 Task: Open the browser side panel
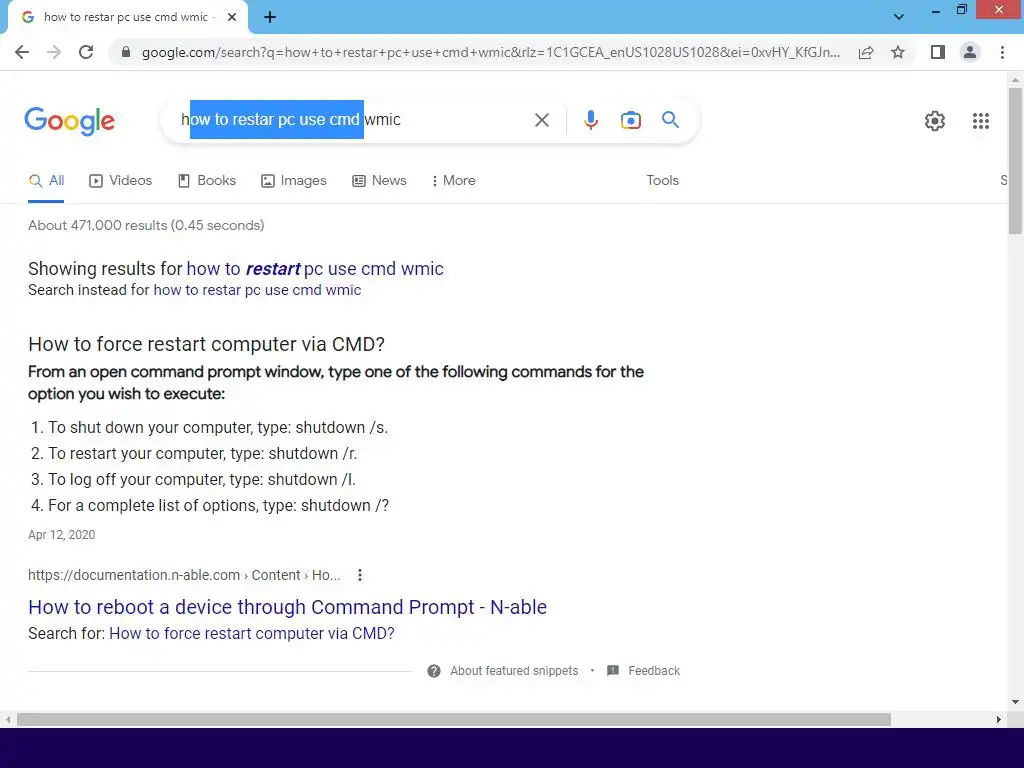tap(938, 52)
